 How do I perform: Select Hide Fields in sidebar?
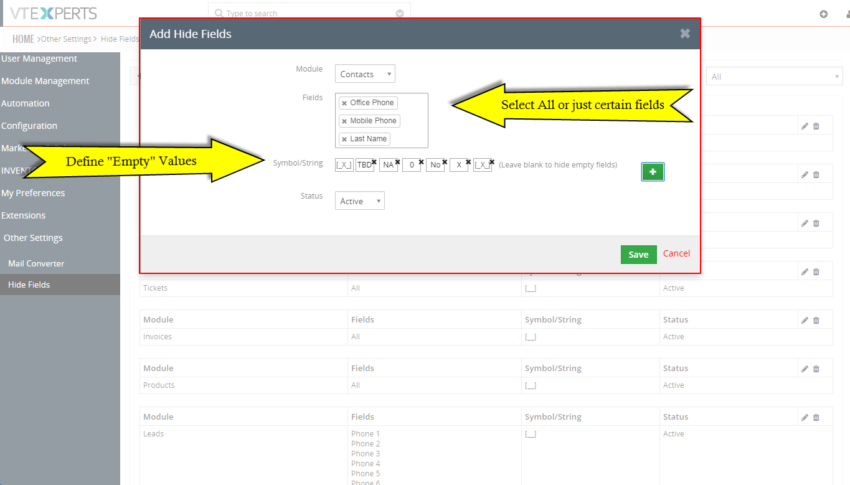(x=29, y=284)
